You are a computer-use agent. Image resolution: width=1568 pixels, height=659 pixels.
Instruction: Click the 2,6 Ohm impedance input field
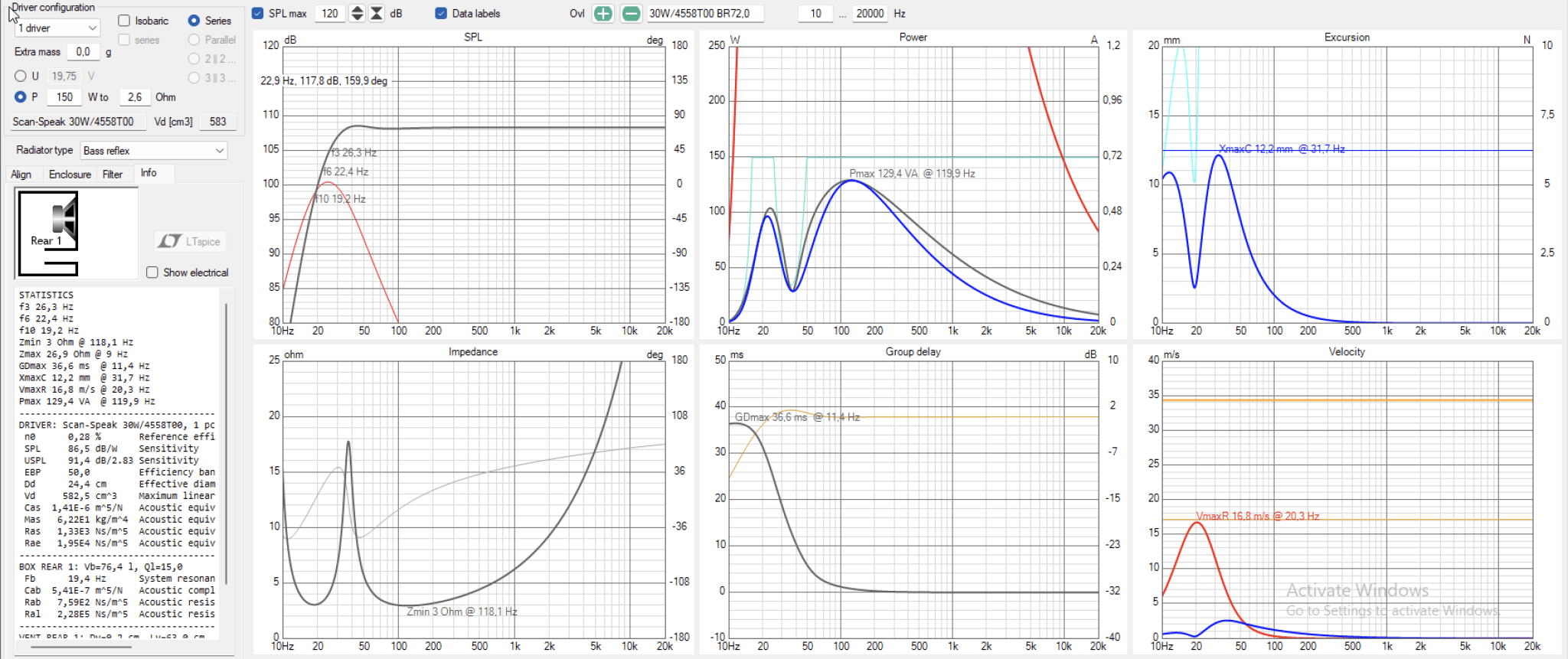135,97
